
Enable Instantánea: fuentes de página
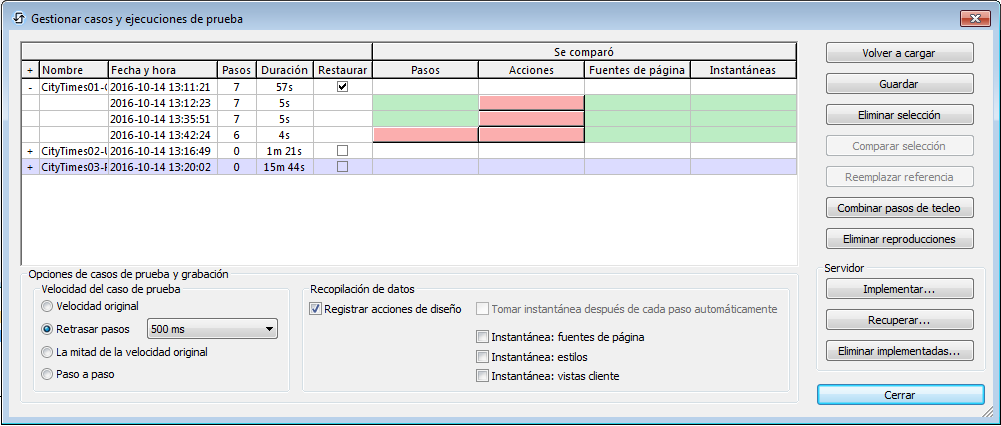tap(484, 338)
